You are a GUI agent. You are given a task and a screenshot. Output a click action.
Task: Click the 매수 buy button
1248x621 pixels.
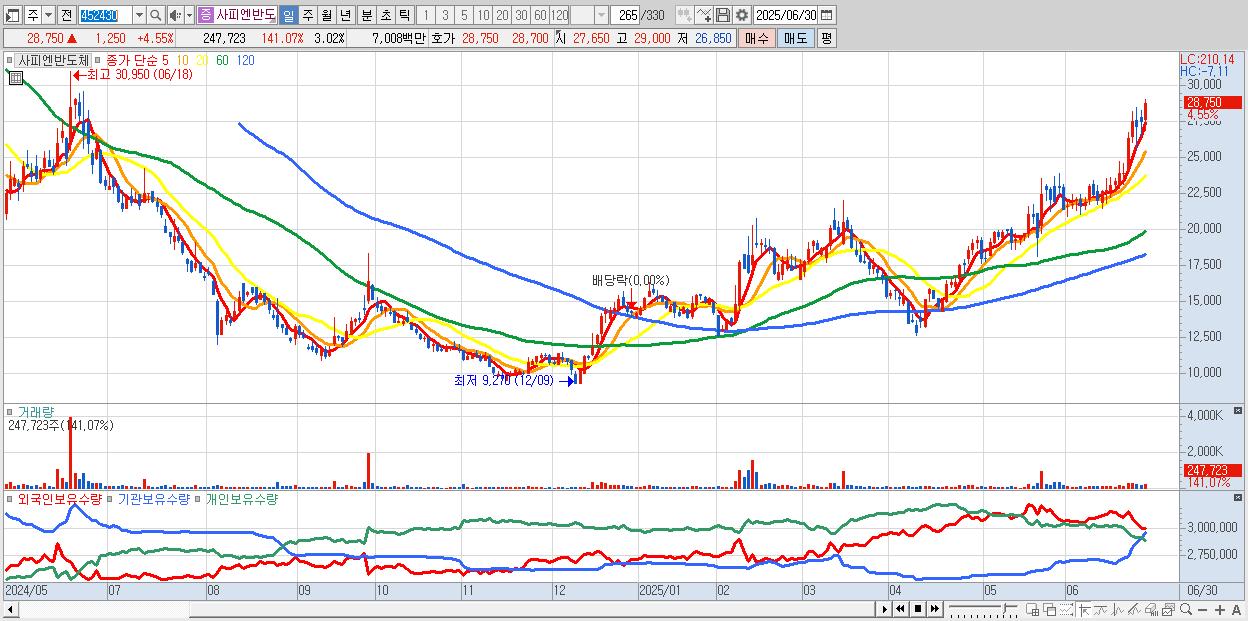757,38
